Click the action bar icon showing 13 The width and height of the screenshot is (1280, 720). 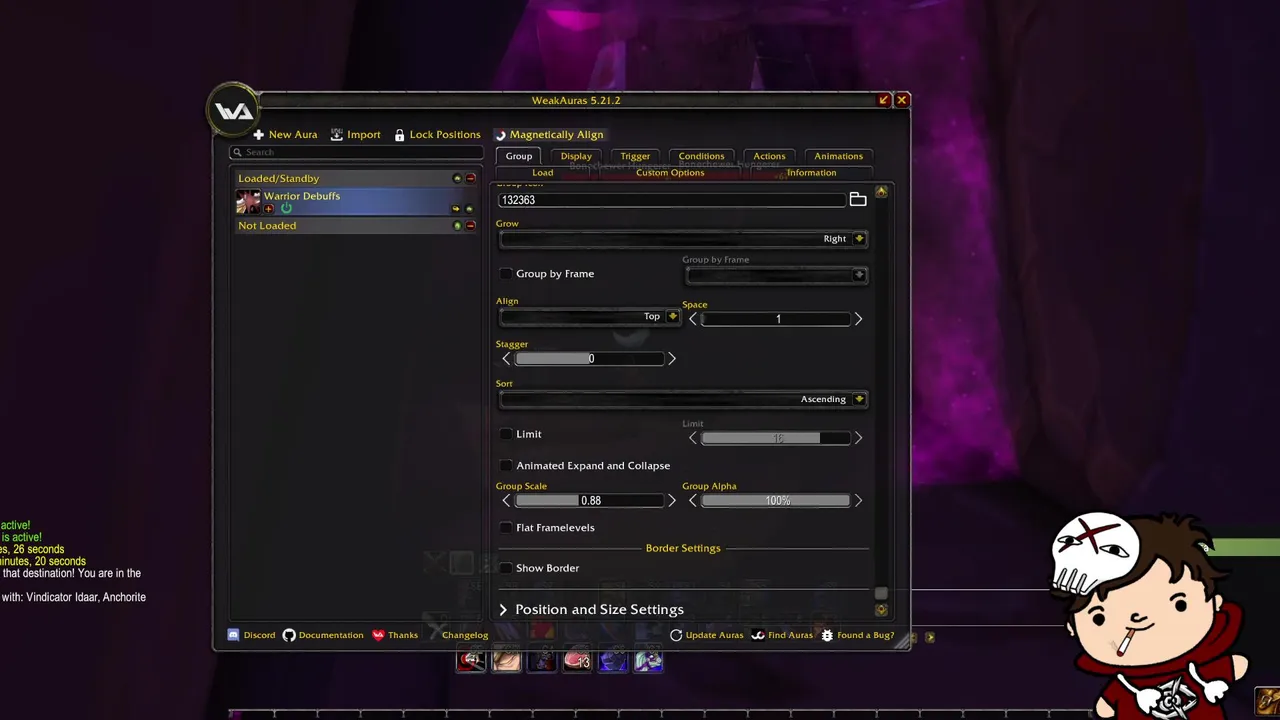tap(577, 660)
